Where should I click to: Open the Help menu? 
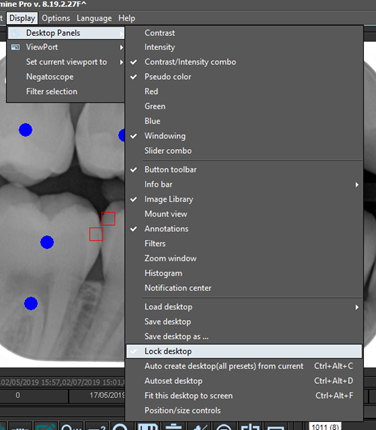click(127, 18)
